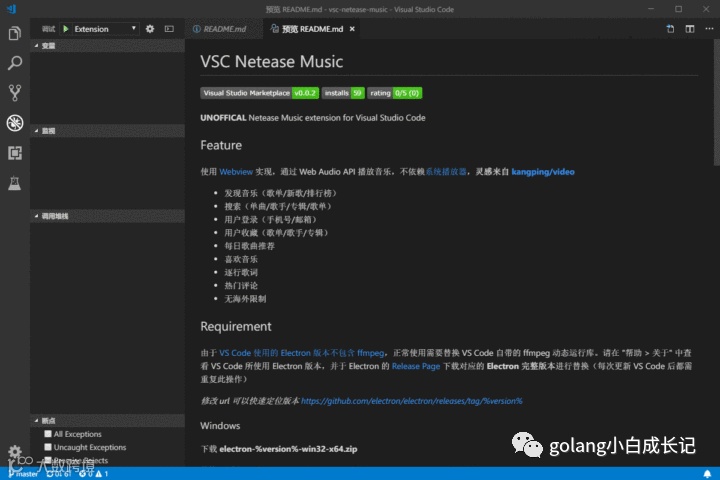Viewport: 720px width, 480px height.
Task: Click the 无海外限制 list item
Action: (x=245, y=299)
